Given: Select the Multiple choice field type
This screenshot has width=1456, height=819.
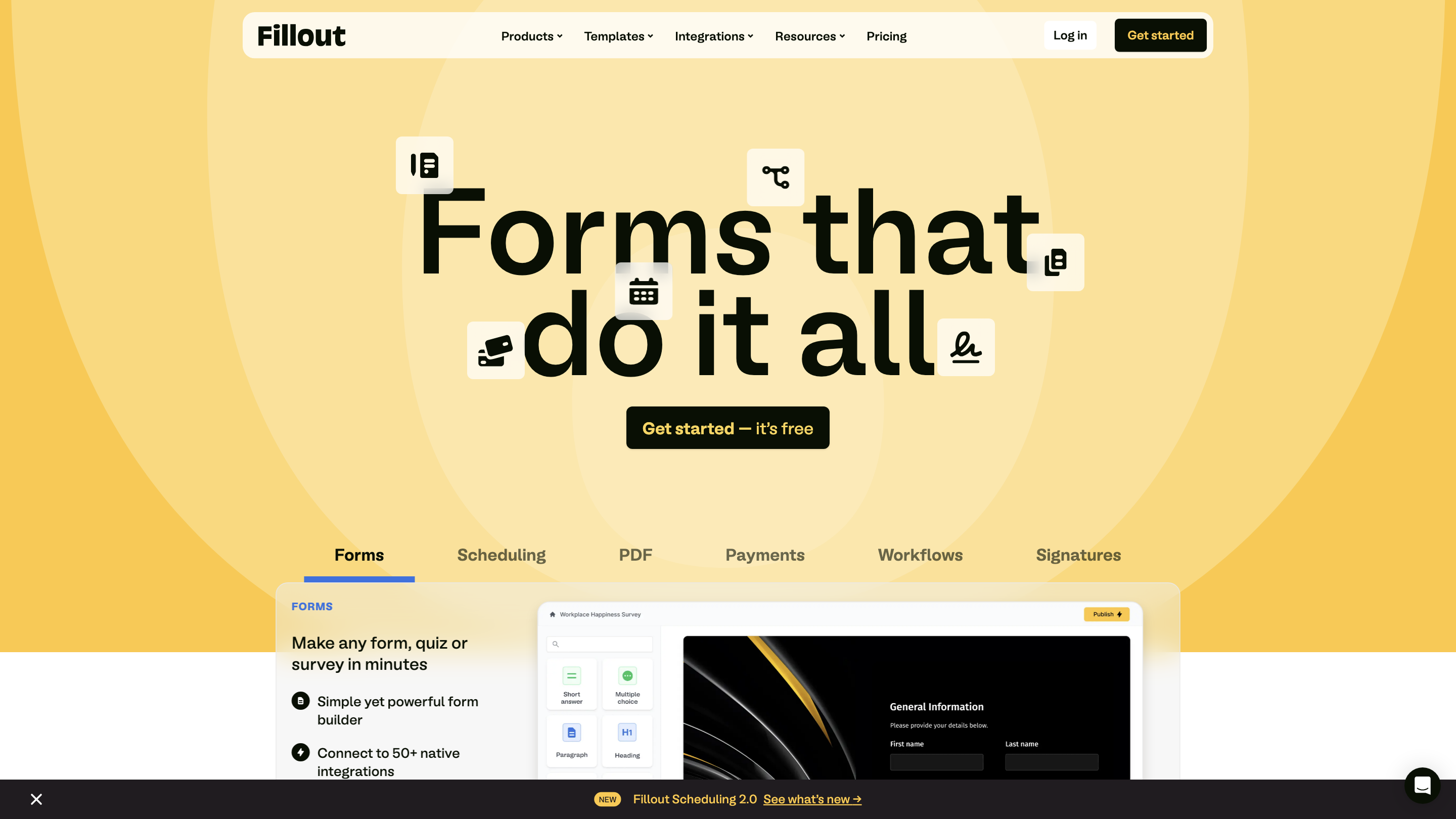Looking at the screenshot, I should coord(627,685).
